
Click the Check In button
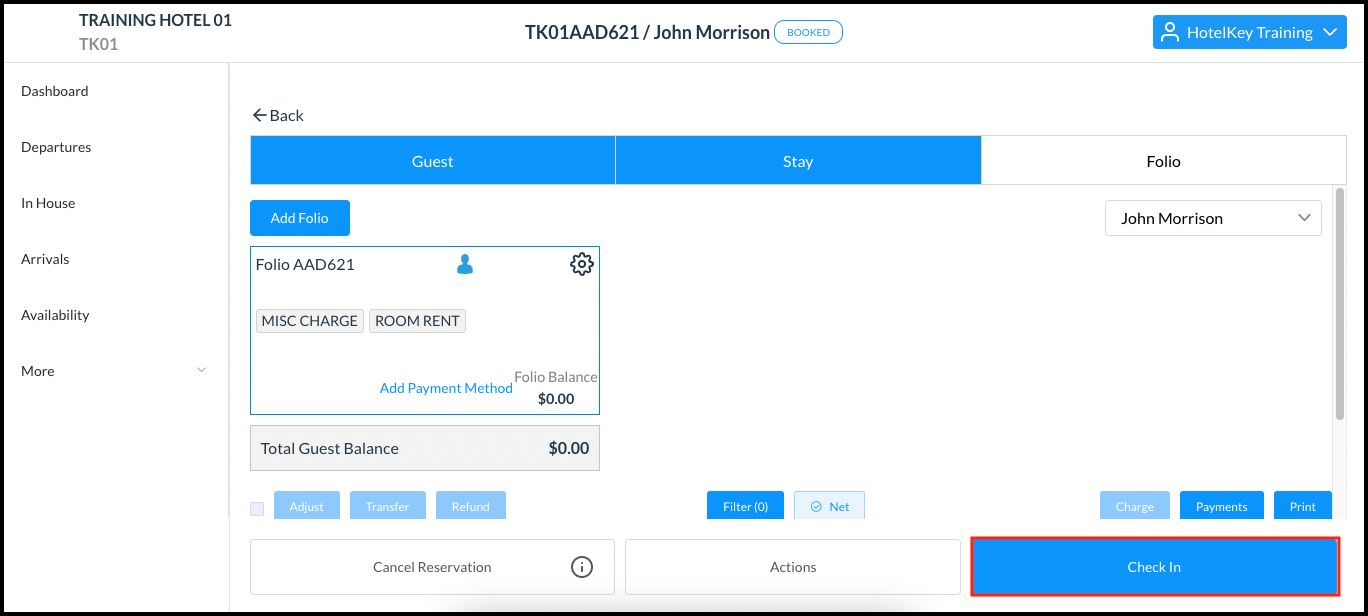tap(1154, 566)
